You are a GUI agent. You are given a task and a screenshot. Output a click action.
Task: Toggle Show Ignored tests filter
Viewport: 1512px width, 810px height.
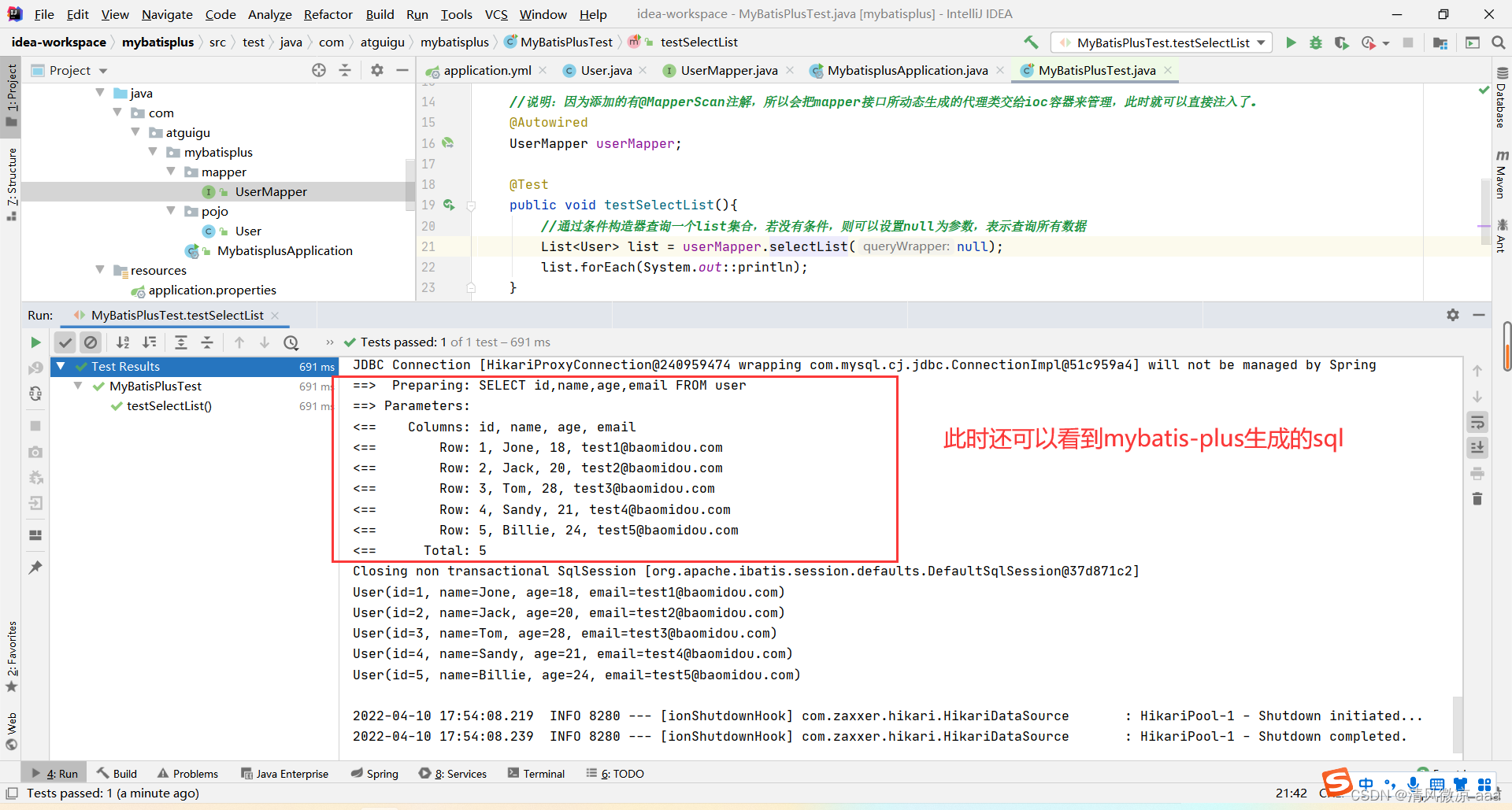(x=91, y=342)
